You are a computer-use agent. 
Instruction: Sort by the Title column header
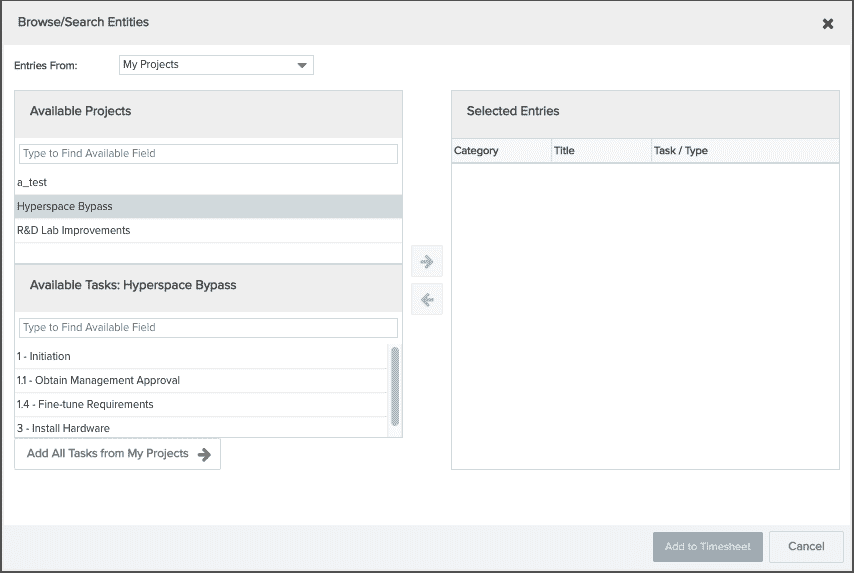coord(600,151)
